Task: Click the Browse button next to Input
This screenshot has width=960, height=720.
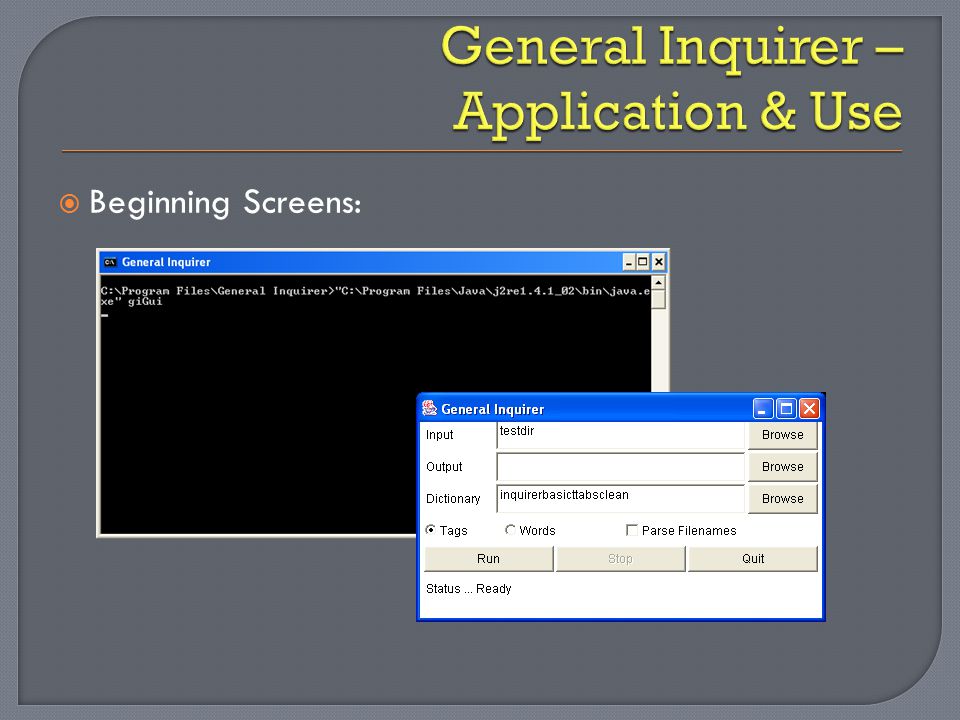Action: click(x=782, y=435)
